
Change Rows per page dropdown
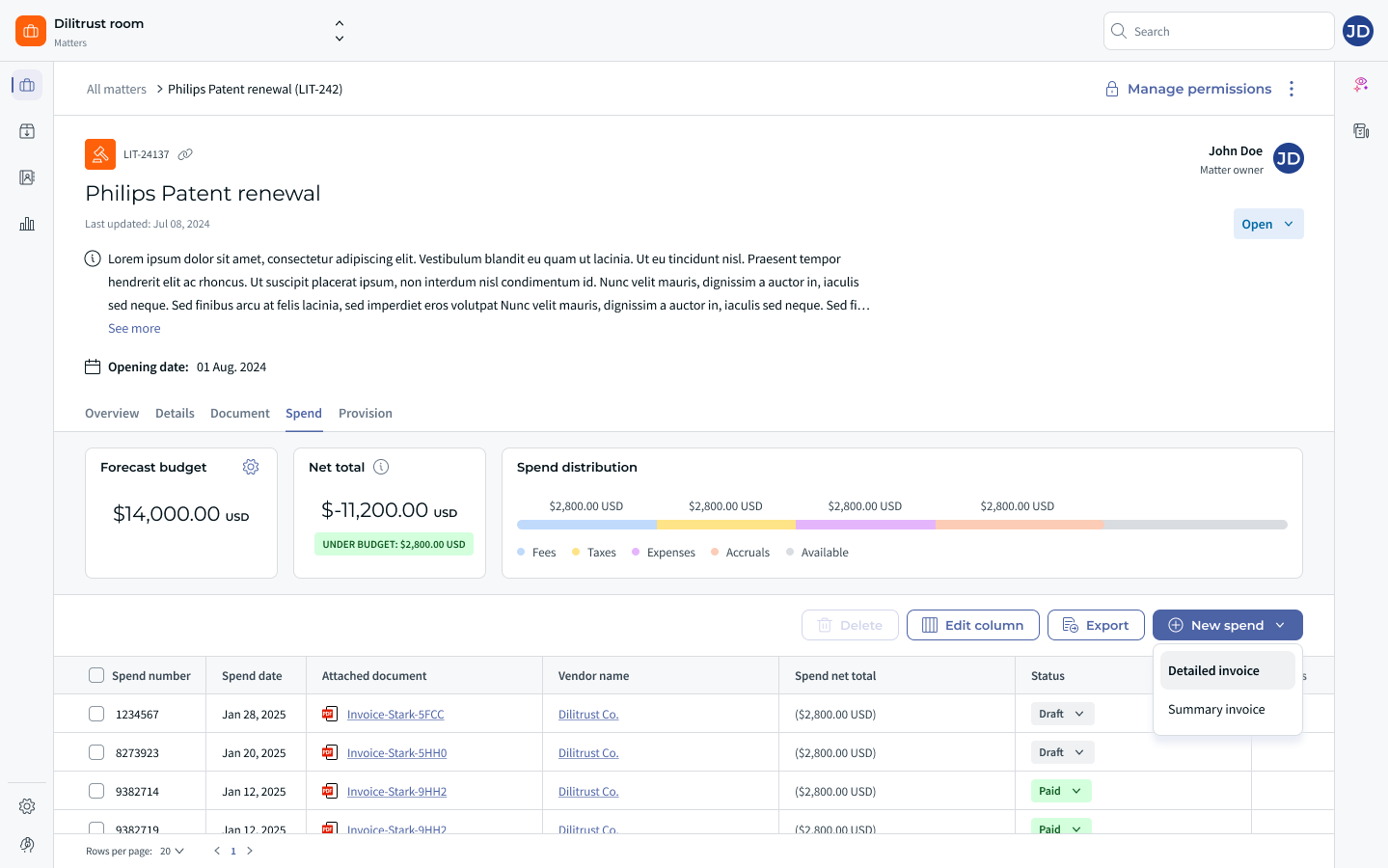point(172,851)
